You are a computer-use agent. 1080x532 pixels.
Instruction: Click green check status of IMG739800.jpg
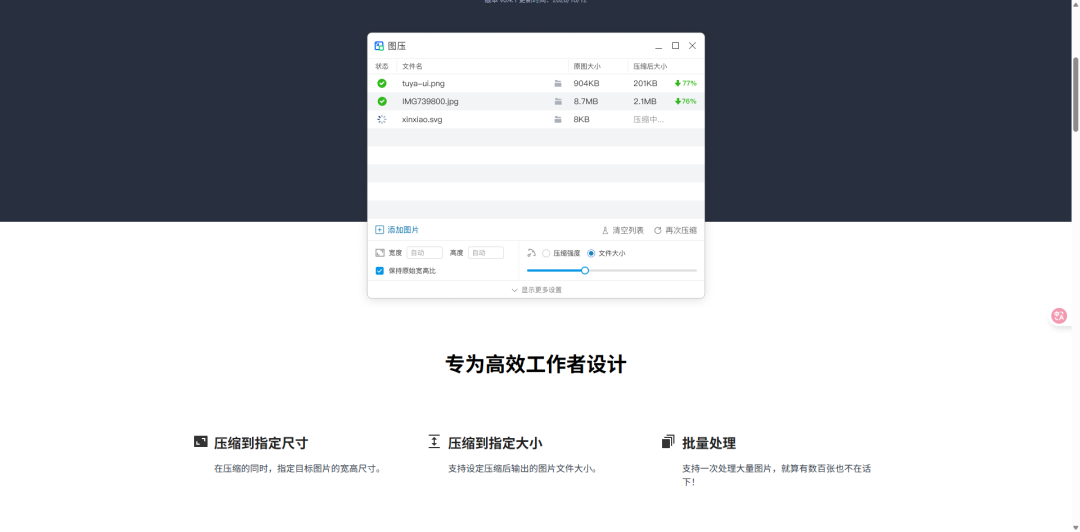382,101
